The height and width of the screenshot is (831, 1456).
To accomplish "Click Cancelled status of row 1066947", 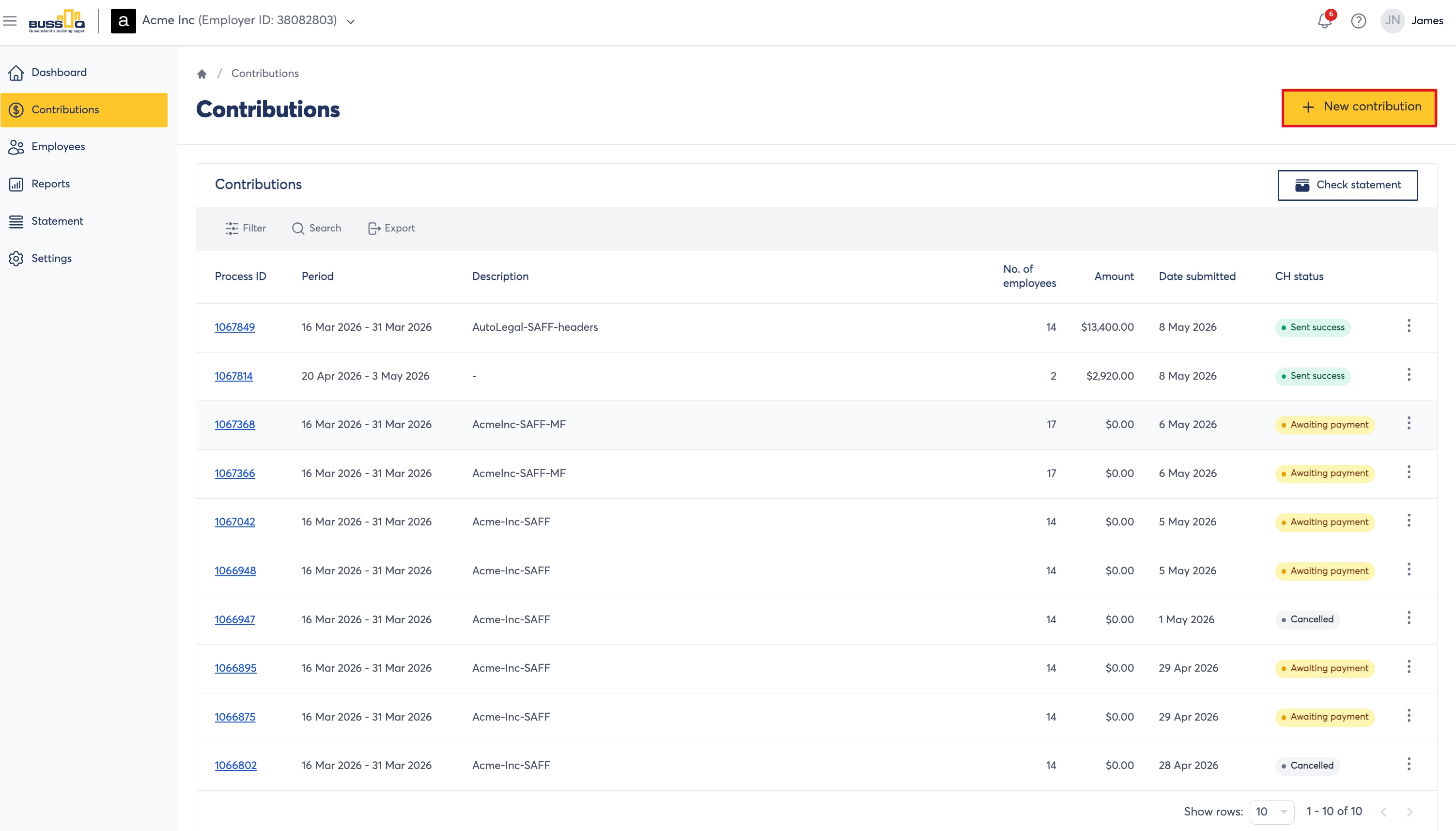I will coord(1307,620).
